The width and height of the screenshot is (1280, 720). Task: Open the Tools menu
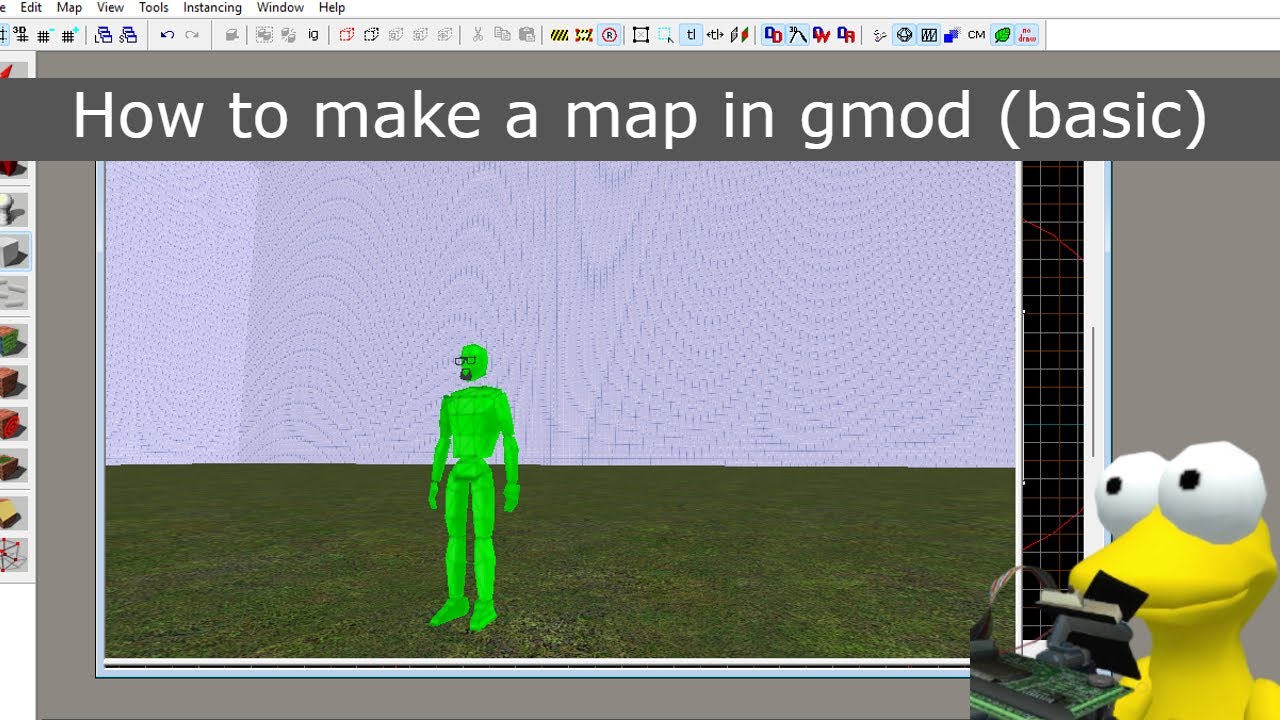(153, 7)
